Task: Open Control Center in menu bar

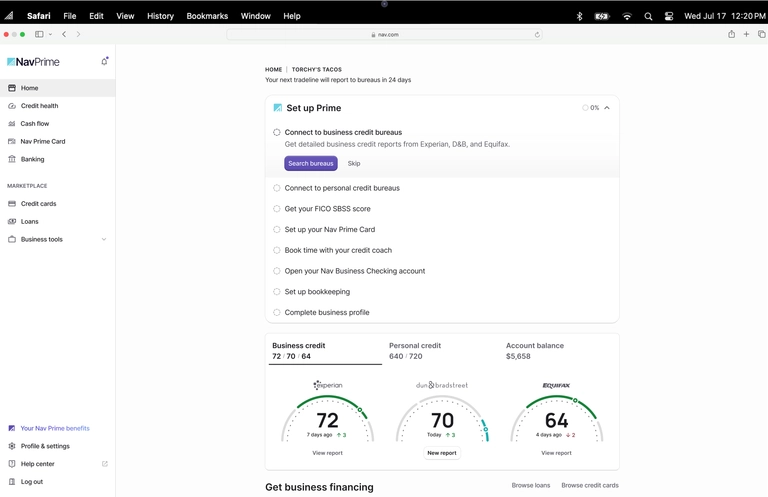Action: (x=669, y=16)
